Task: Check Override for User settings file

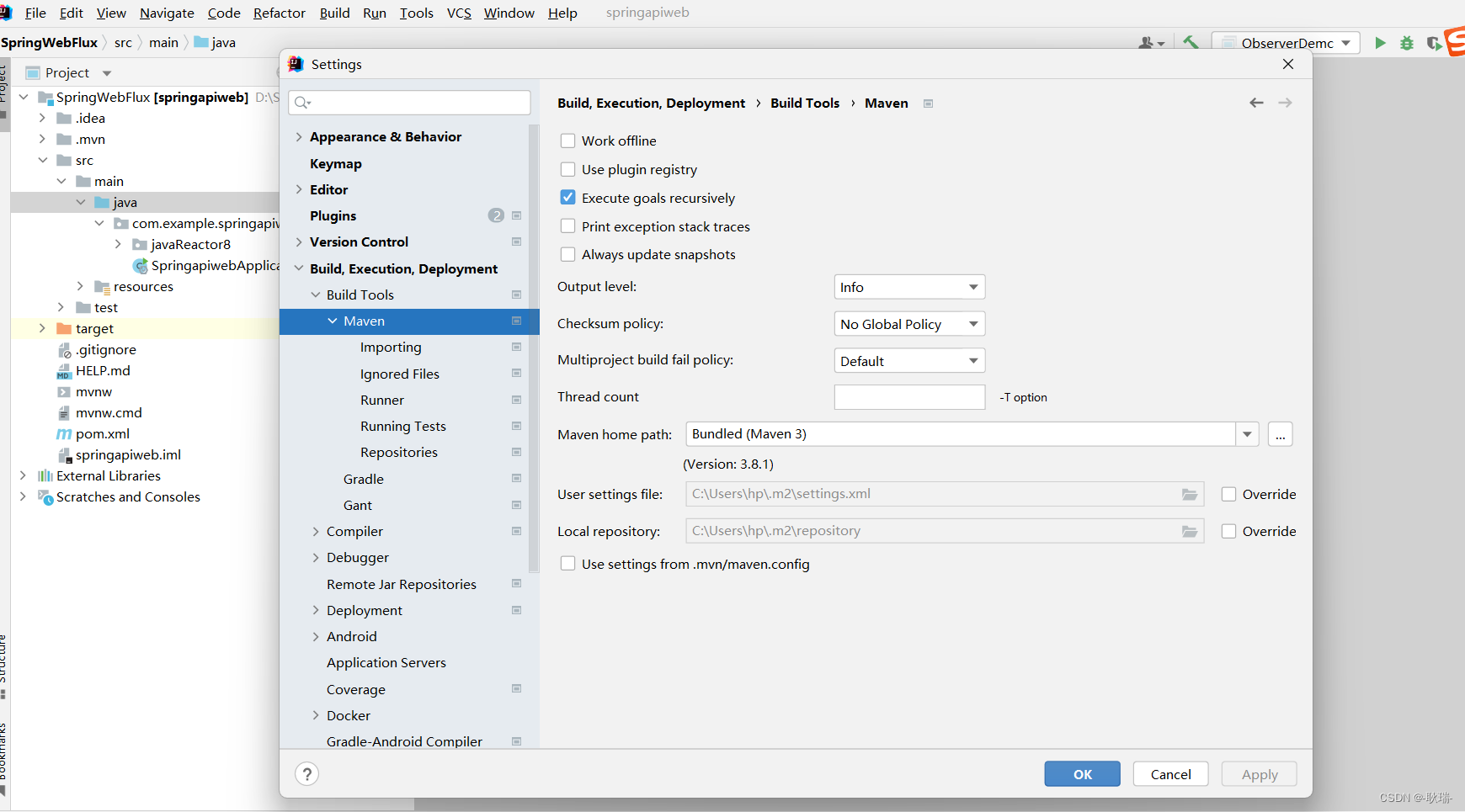Action: [x=1229, y=494]
